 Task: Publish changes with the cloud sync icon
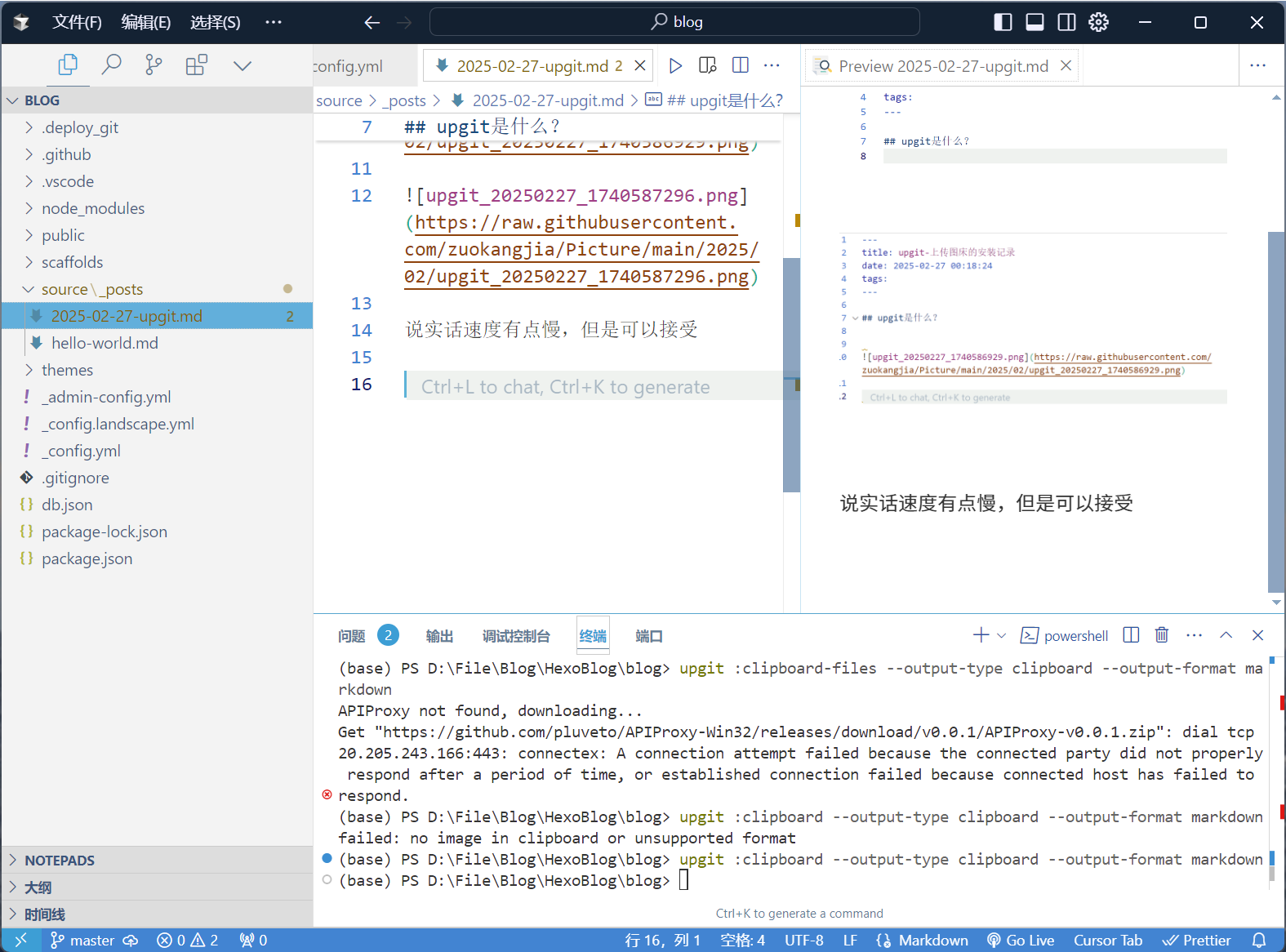click(131, 940)
